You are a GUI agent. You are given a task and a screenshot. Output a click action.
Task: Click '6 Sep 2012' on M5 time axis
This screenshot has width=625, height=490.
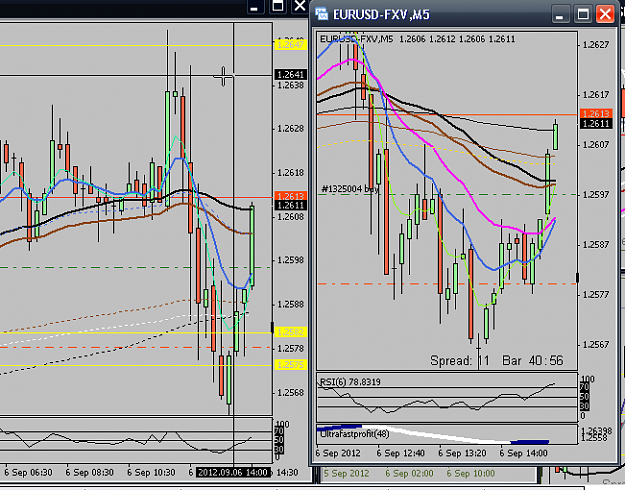pyautogui.click(x=338, y=453)
